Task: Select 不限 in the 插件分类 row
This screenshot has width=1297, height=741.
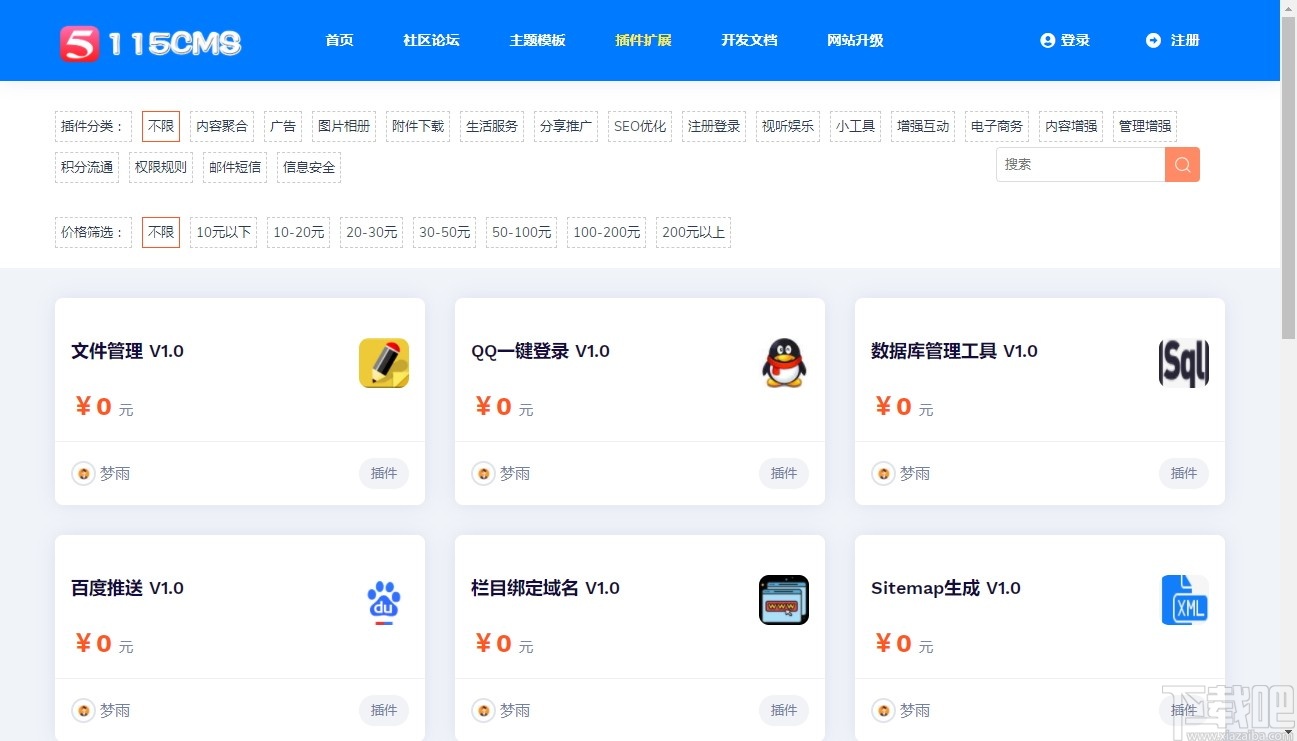Action: pos(161,126)
